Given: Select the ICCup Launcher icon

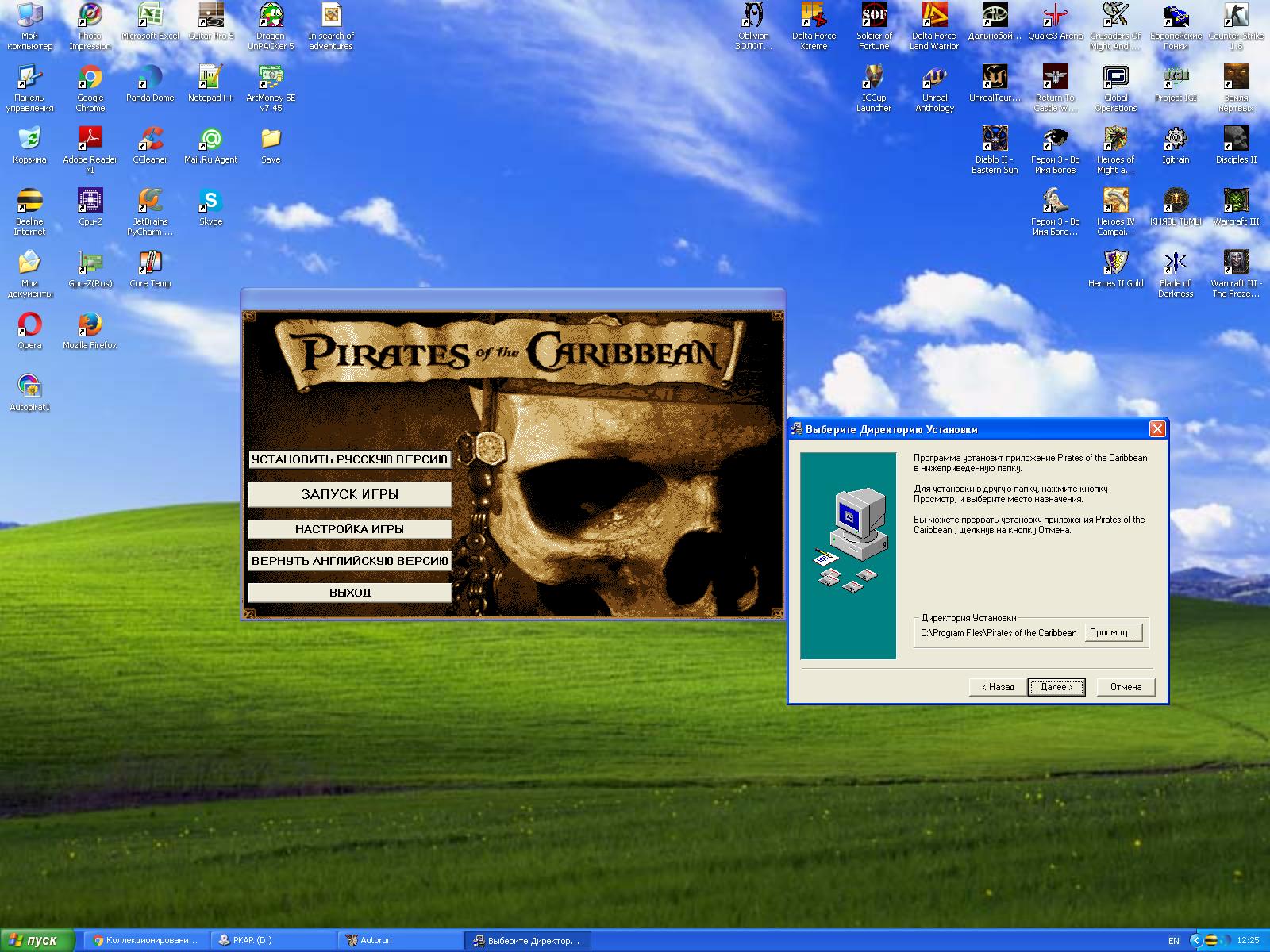Looking at the screenshot, I should point(874,88).
